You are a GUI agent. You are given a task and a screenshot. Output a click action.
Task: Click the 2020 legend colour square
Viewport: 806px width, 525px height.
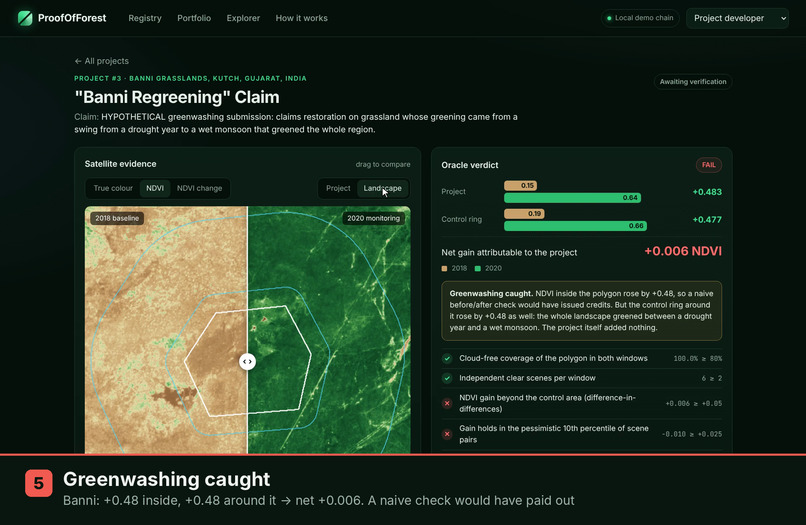click(478, 268)
